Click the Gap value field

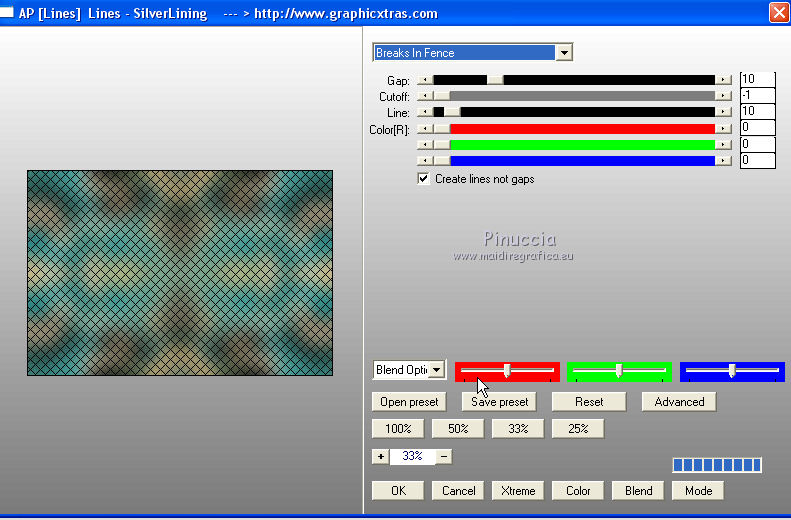pos(757,79)
